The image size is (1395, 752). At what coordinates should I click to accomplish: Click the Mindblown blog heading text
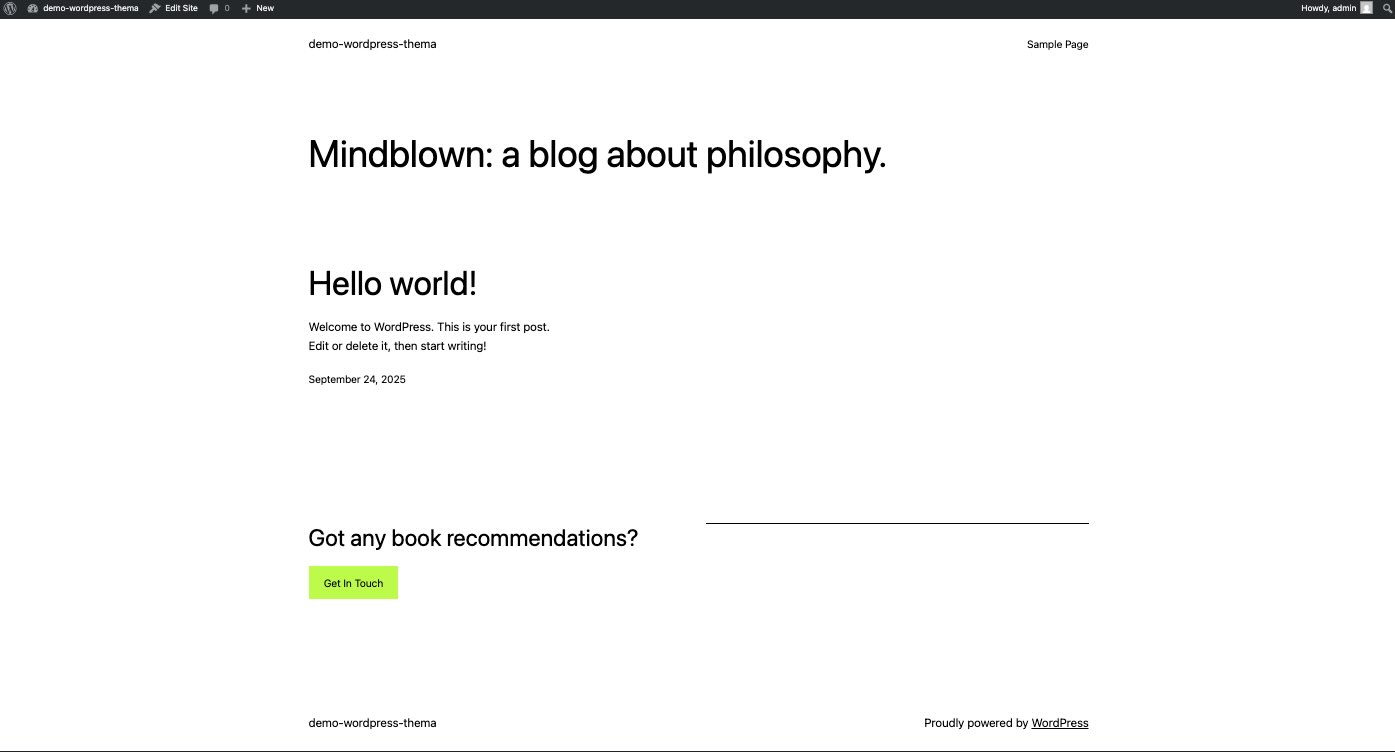click(597, 155)
